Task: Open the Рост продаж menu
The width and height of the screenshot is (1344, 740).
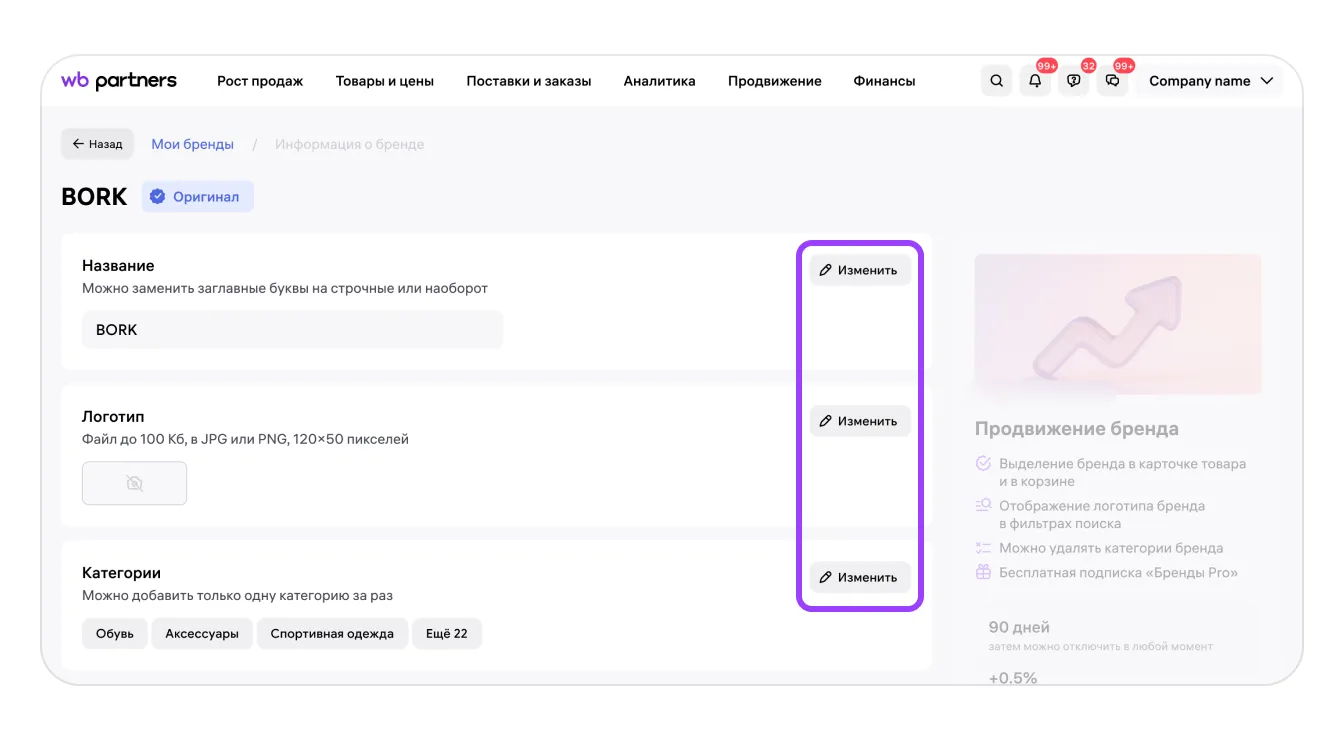Action: click(260, 81)
